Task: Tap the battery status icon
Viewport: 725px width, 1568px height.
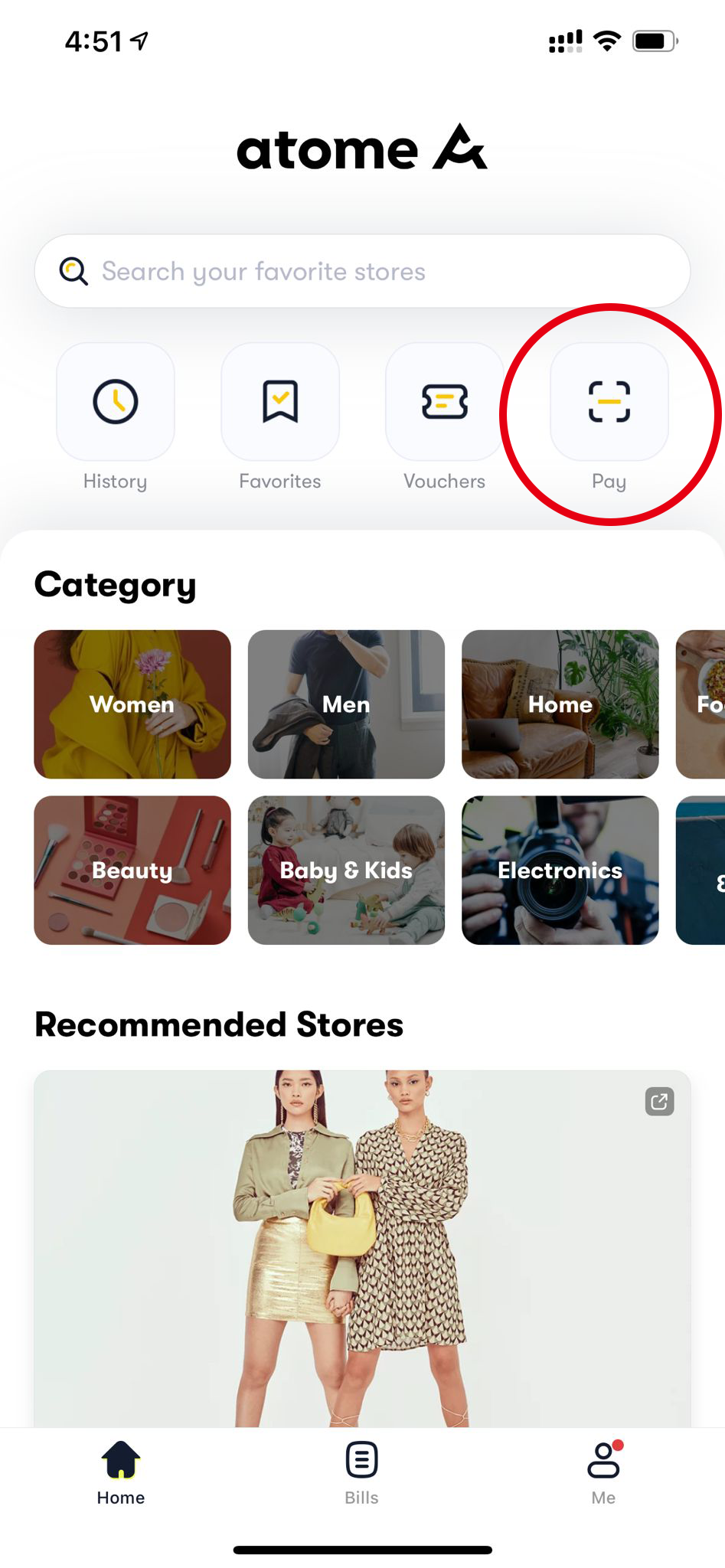Action: pos(655,41)
